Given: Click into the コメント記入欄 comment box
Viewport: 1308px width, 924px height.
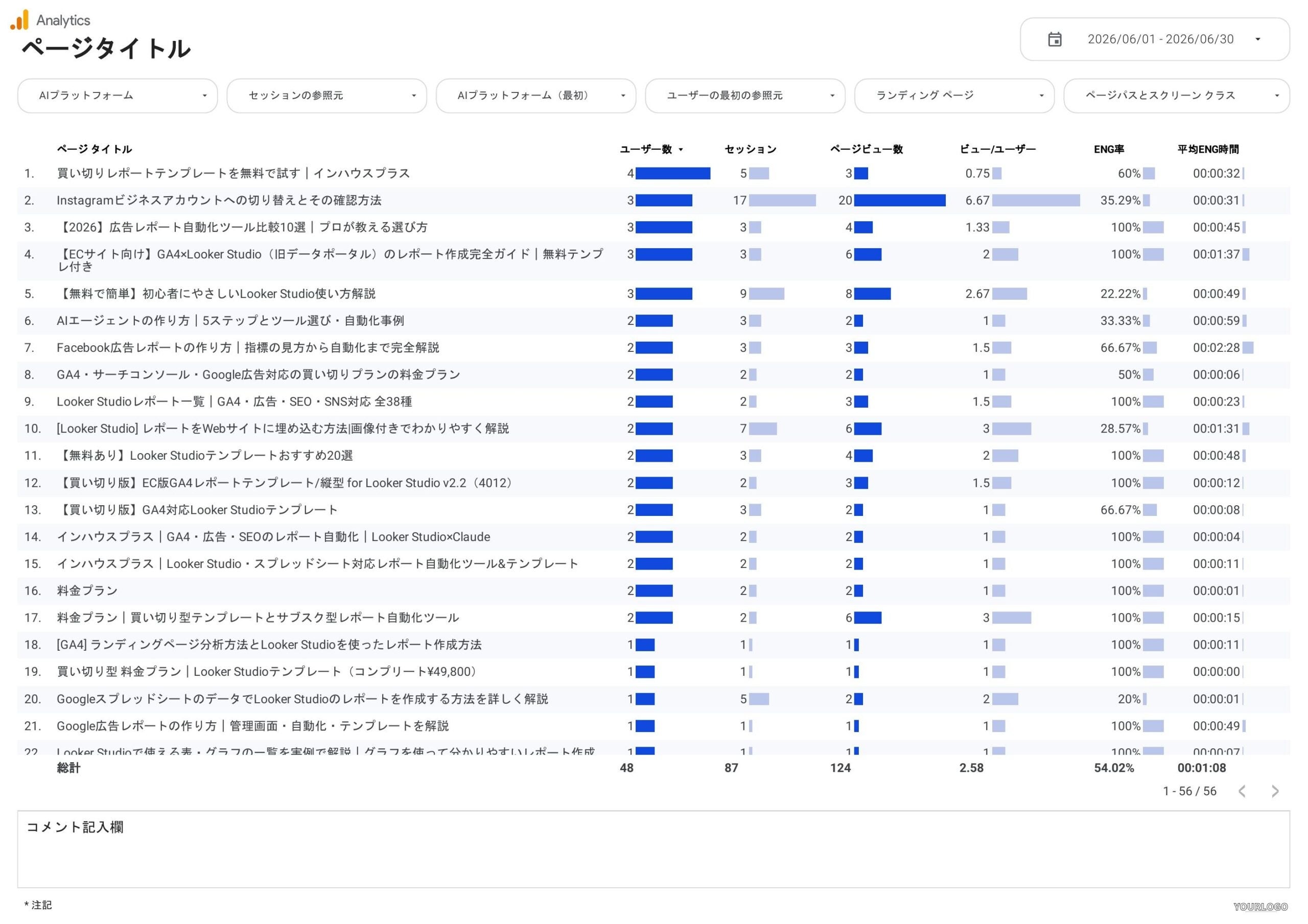Looking at the screenshot, I should (x=653, y=849).
